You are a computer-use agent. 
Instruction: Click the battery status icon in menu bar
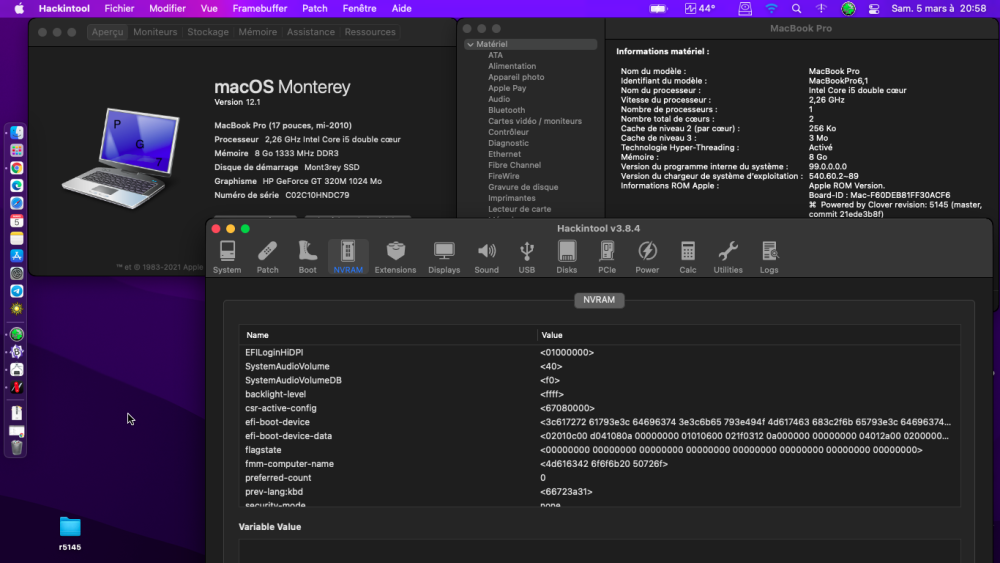pos(658,8)
